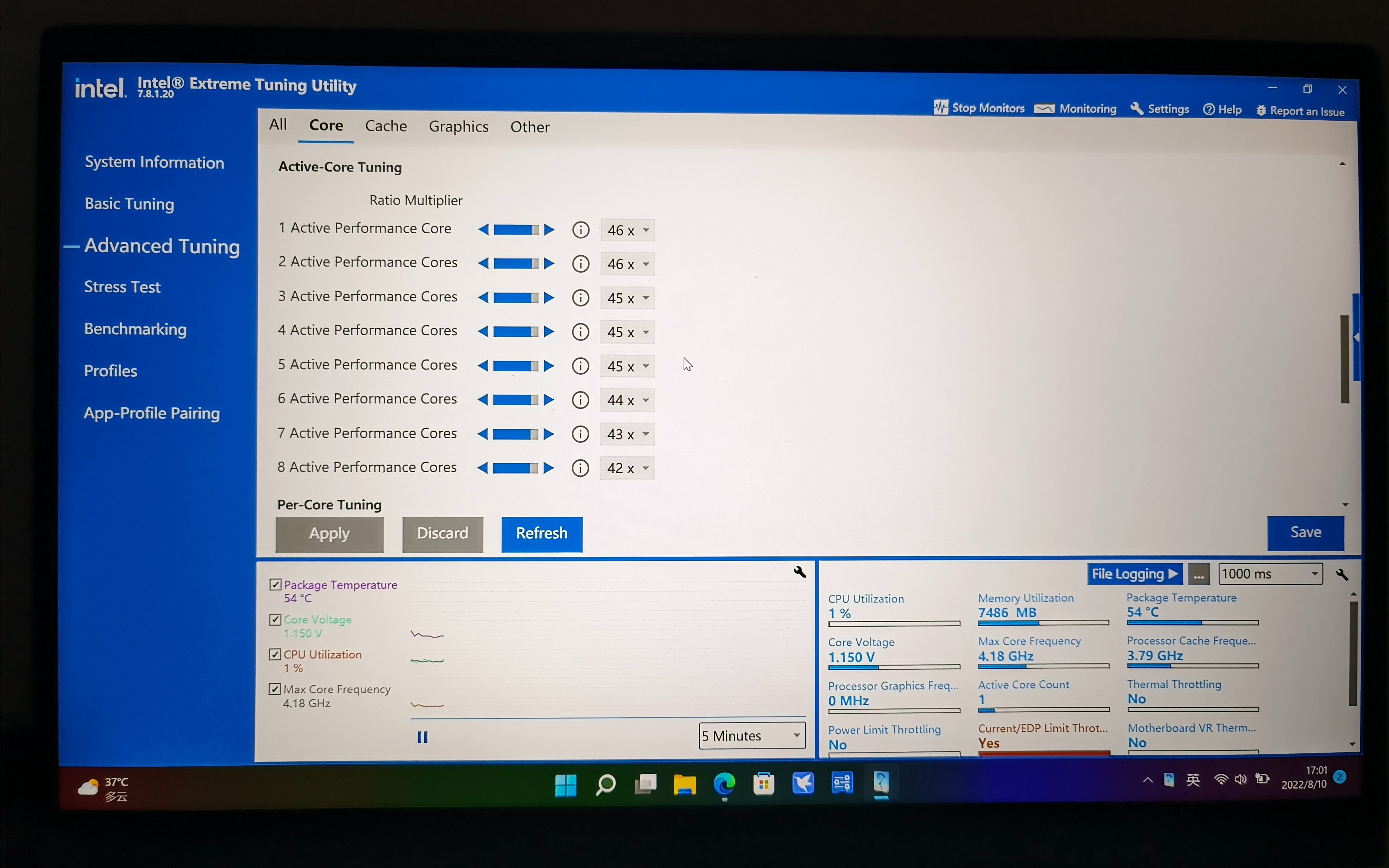Open 45 x dropdown for 4 Active Cores
This screenshot has width=1389, height=868.
[x=627, y=332]
